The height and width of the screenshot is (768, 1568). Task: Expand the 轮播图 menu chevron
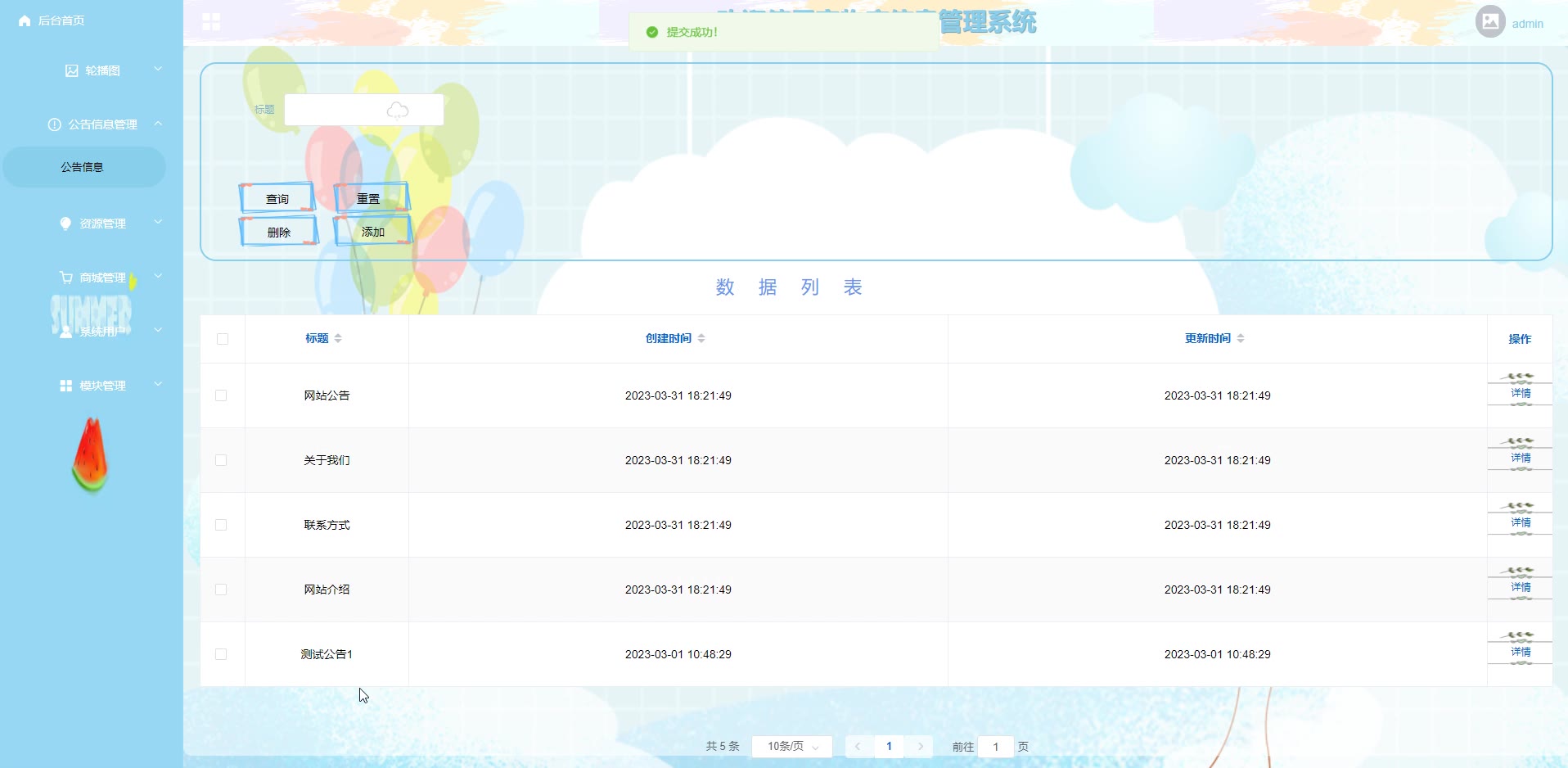(x=158, y=70)
